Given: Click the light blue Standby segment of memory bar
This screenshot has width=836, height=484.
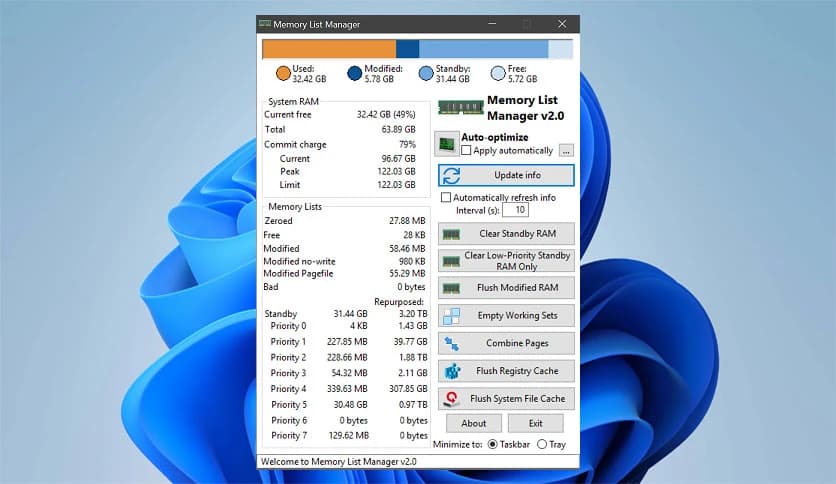Looking at the screenshot, I should [x=483, y=50].
